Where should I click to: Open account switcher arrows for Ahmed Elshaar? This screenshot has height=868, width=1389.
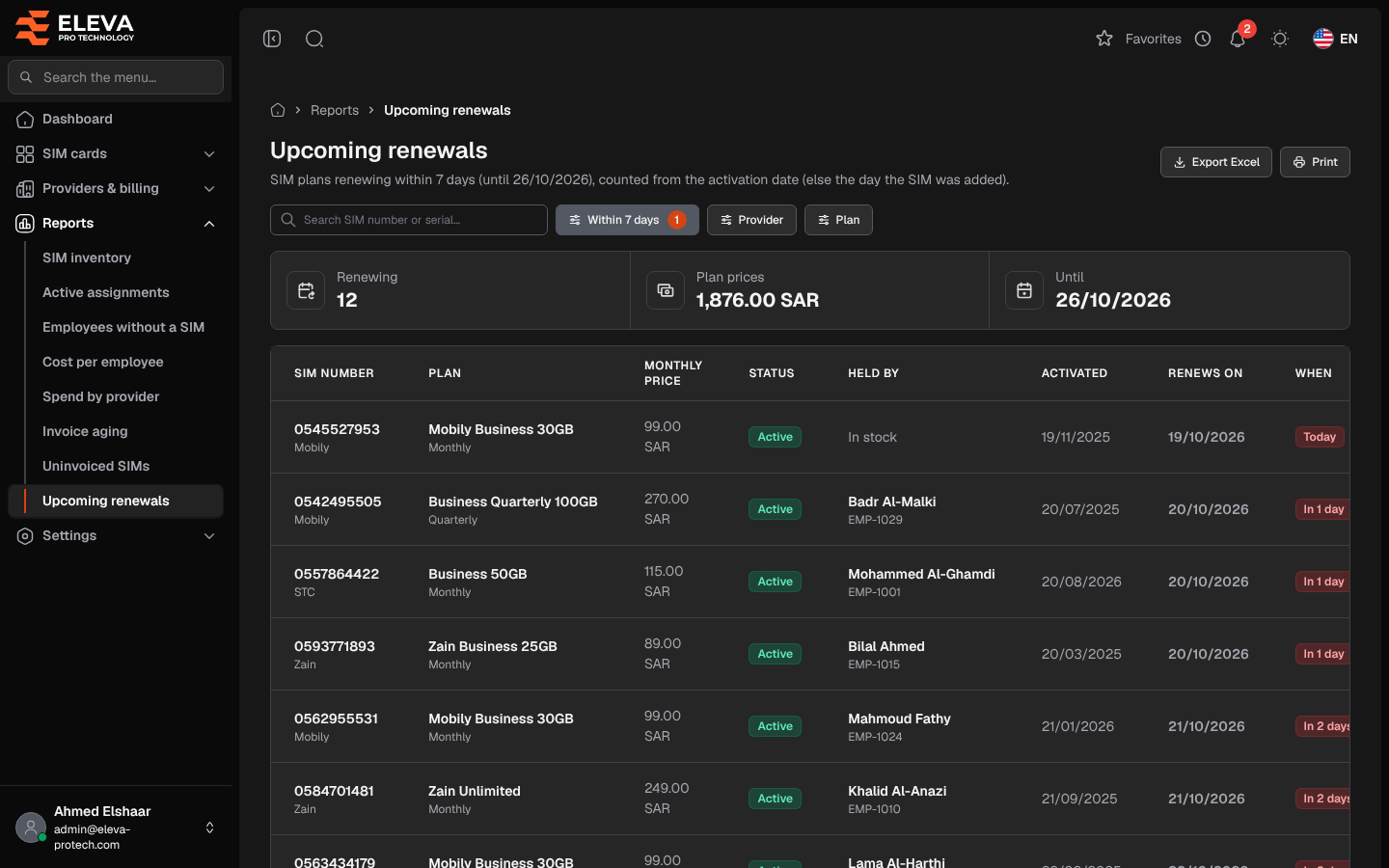click(x=209, y=827)
